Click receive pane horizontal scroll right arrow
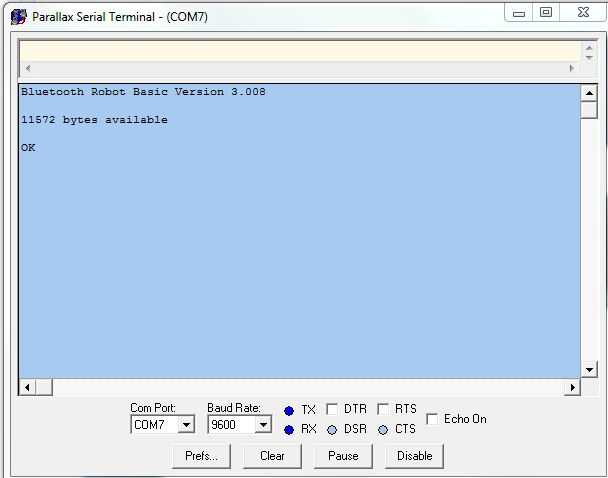The width and height of the screenshot is (608, 478). tap(572, 387)
